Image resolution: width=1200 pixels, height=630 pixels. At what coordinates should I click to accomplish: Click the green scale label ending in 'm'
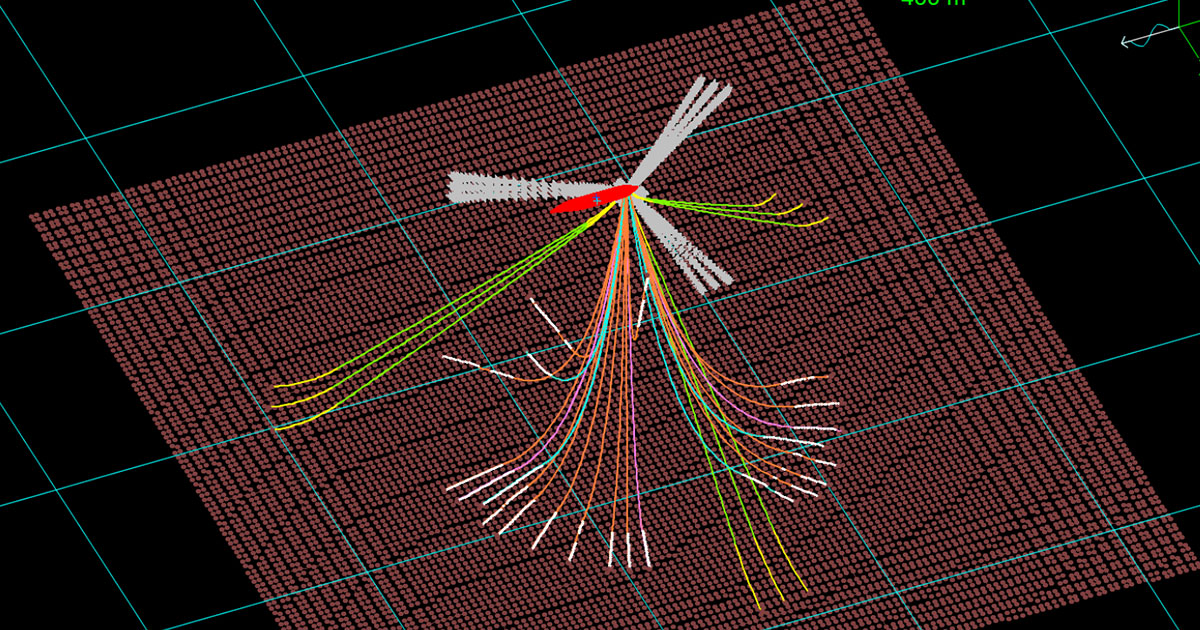click(933, 3)
